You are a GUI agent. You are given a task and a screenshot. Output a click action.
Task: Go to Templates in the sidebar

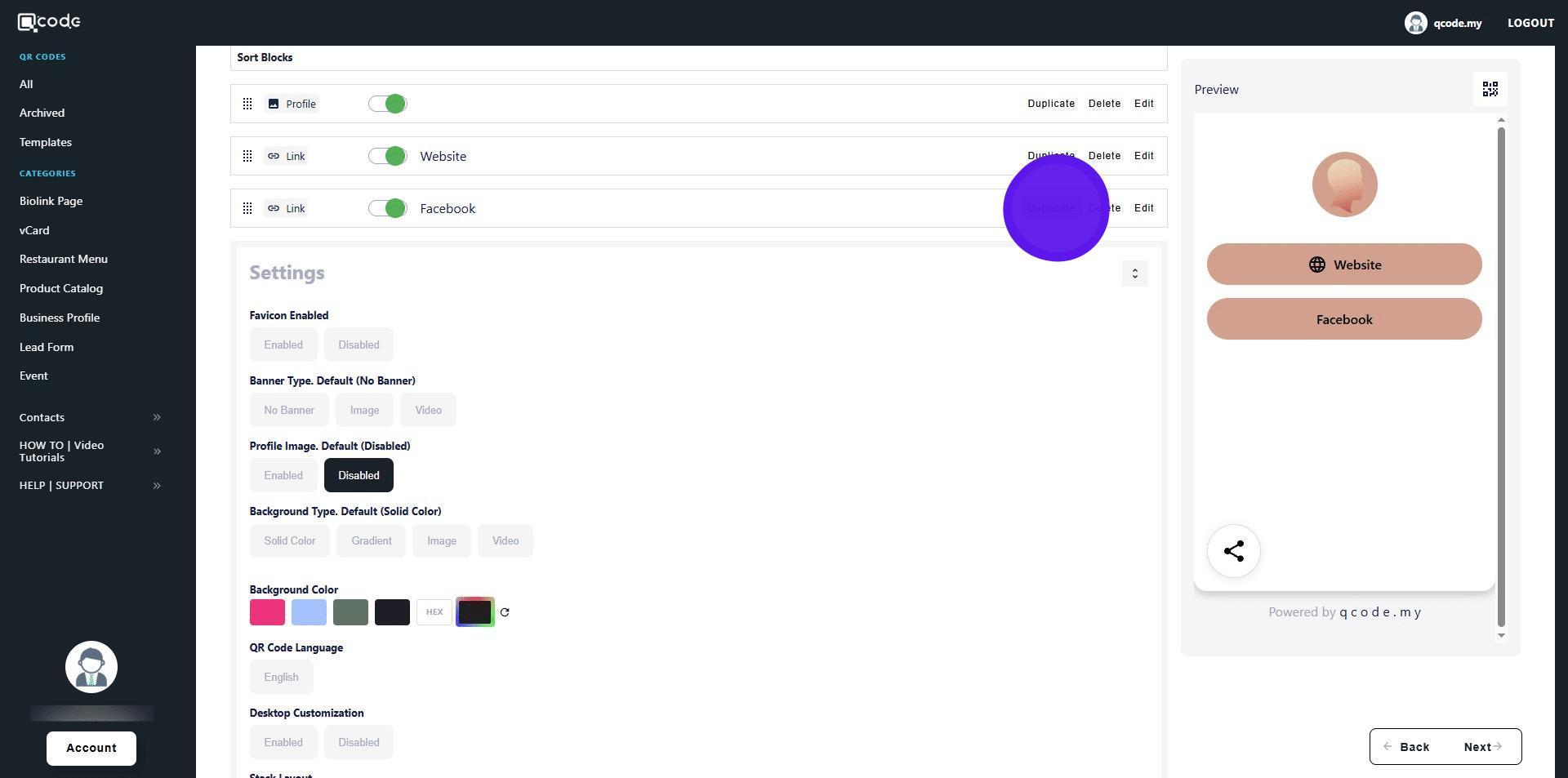[x=46, y=142]
